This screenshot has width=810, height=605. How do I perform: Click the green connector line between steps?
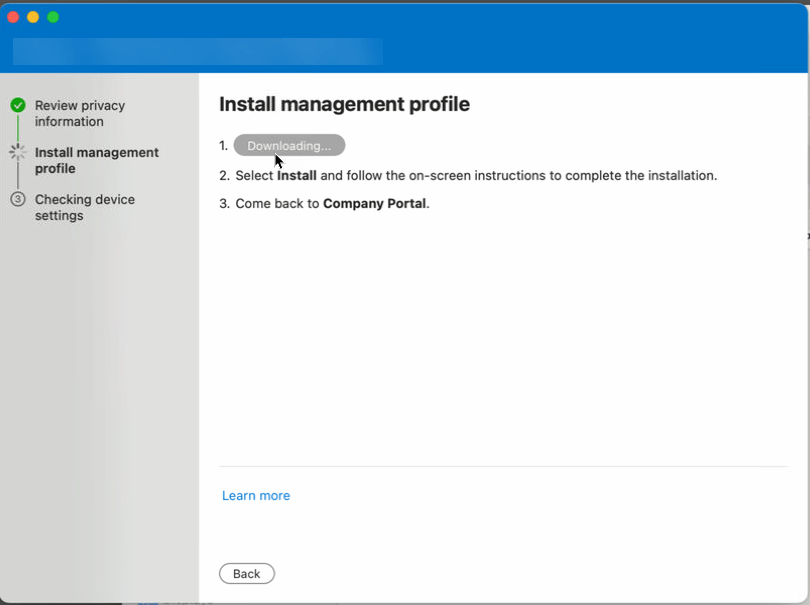(18, 128)
